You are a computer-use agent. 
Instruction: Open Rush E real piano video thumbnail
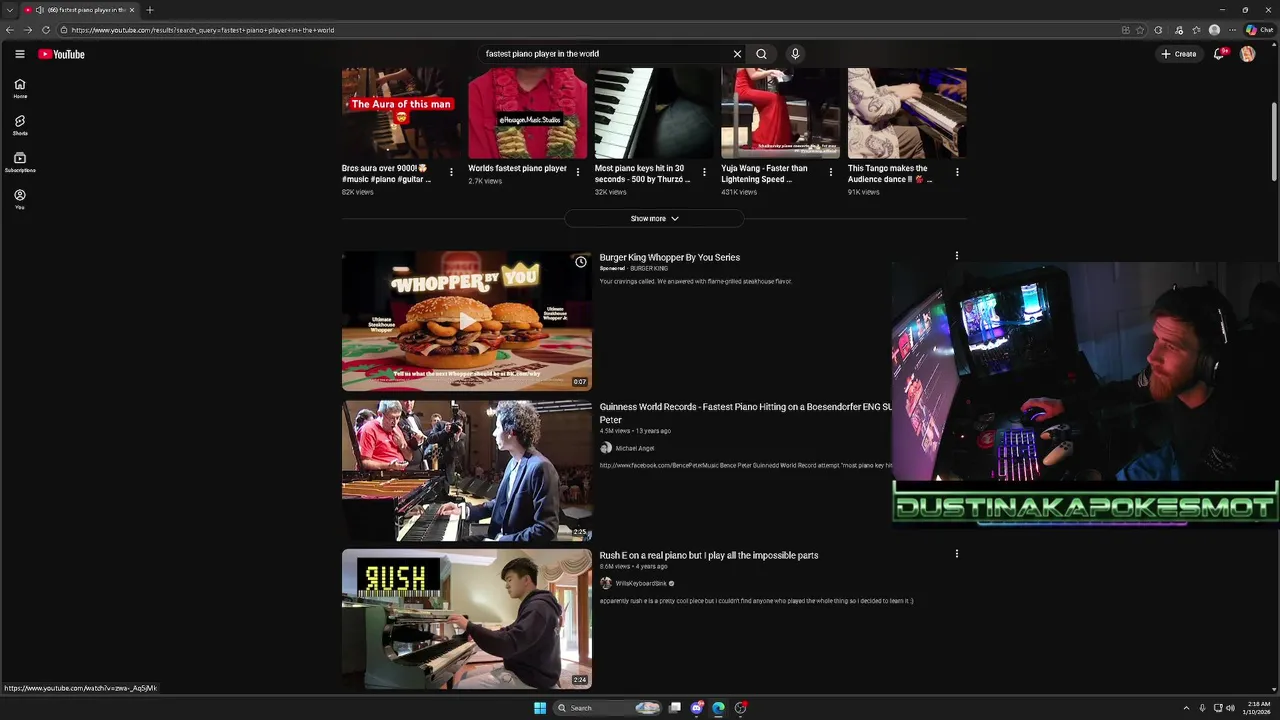tap(467, 619)
